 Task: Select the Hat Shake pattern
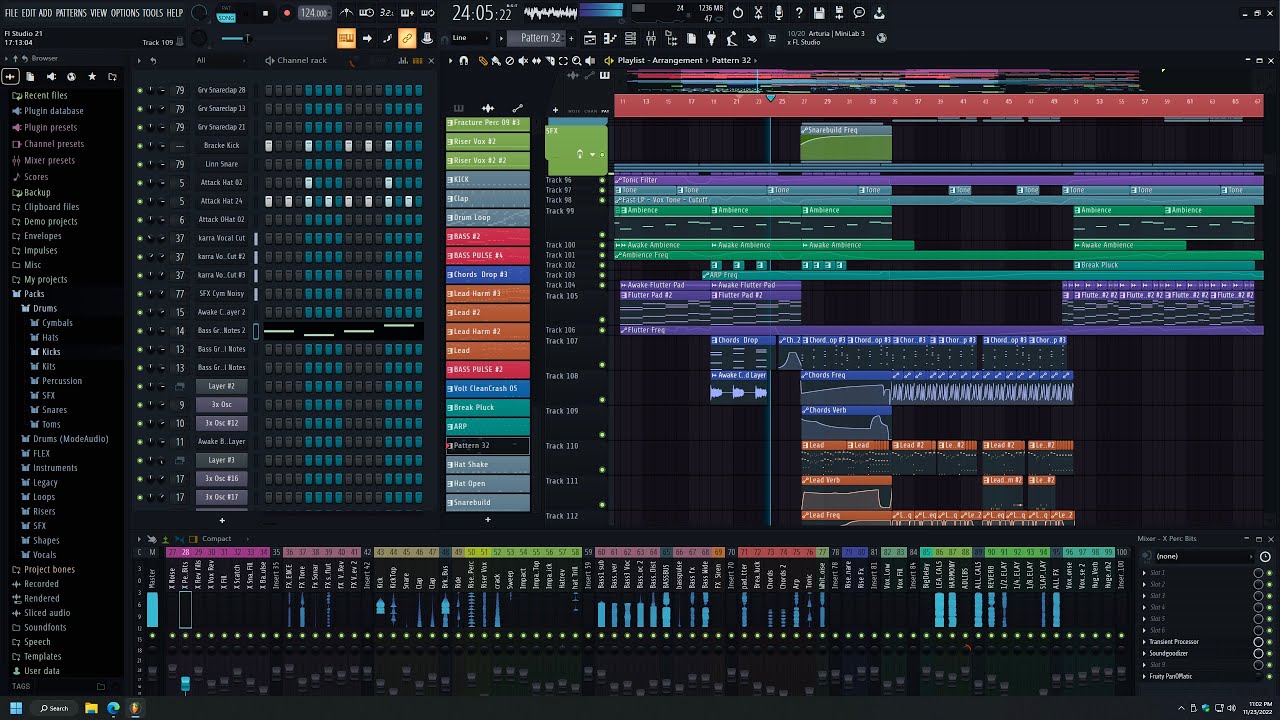click(487, 464)
